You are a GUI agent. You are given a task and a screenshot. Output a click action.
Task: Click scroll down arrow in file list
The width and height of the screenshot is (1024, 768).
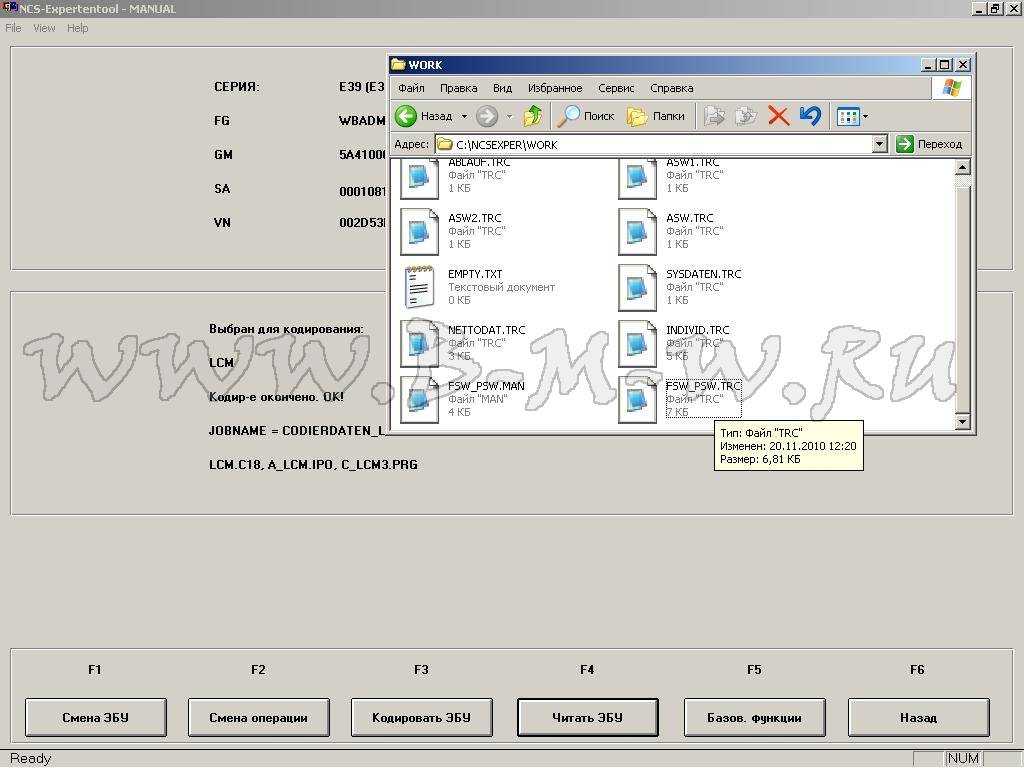pyautogui.click(x=962, y=422)
